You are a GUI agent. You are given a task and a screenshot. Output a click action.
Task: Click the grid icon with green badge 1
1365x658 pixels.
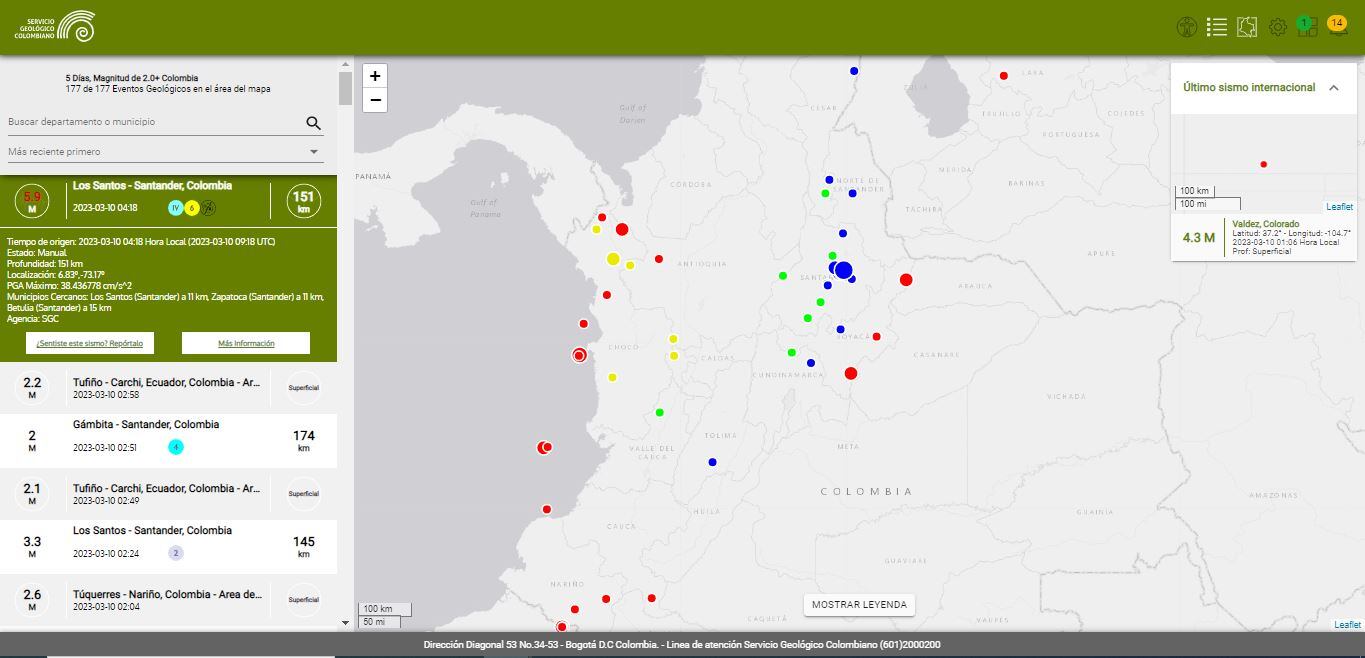(x=1307, y=27)
